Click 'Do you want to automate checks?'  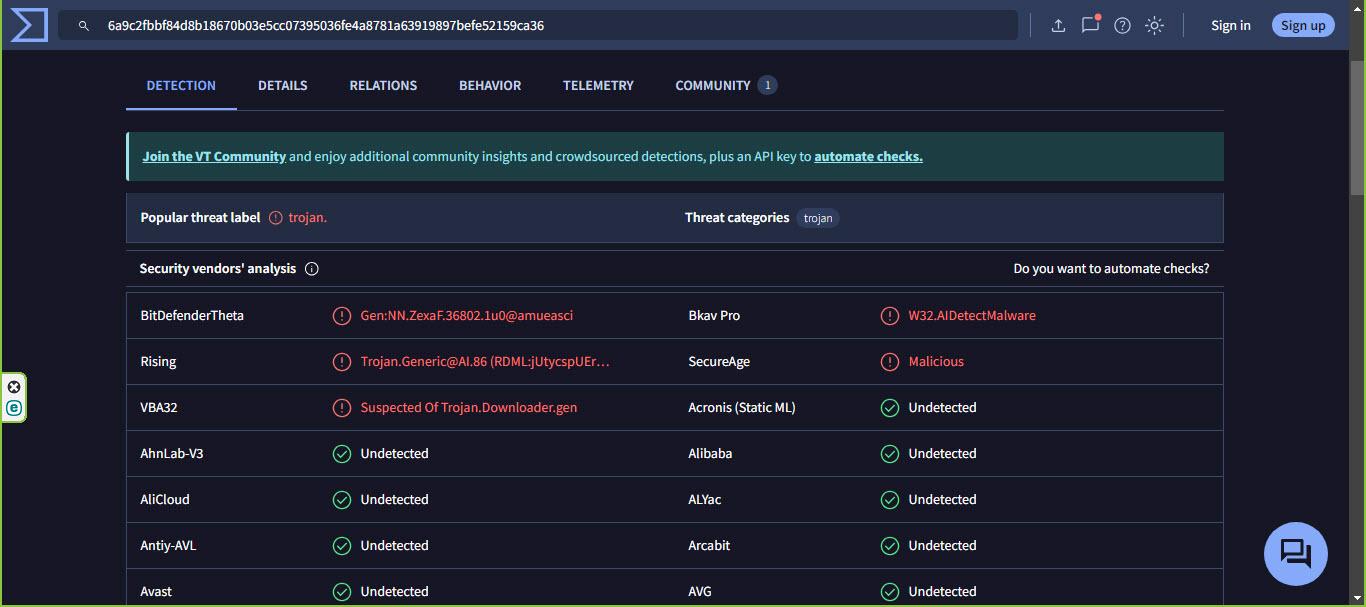point(1111,269)
